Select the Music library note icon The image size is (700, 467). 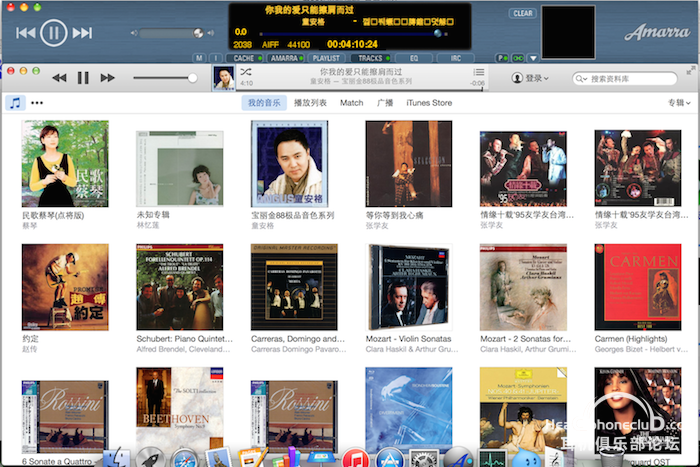15,103
